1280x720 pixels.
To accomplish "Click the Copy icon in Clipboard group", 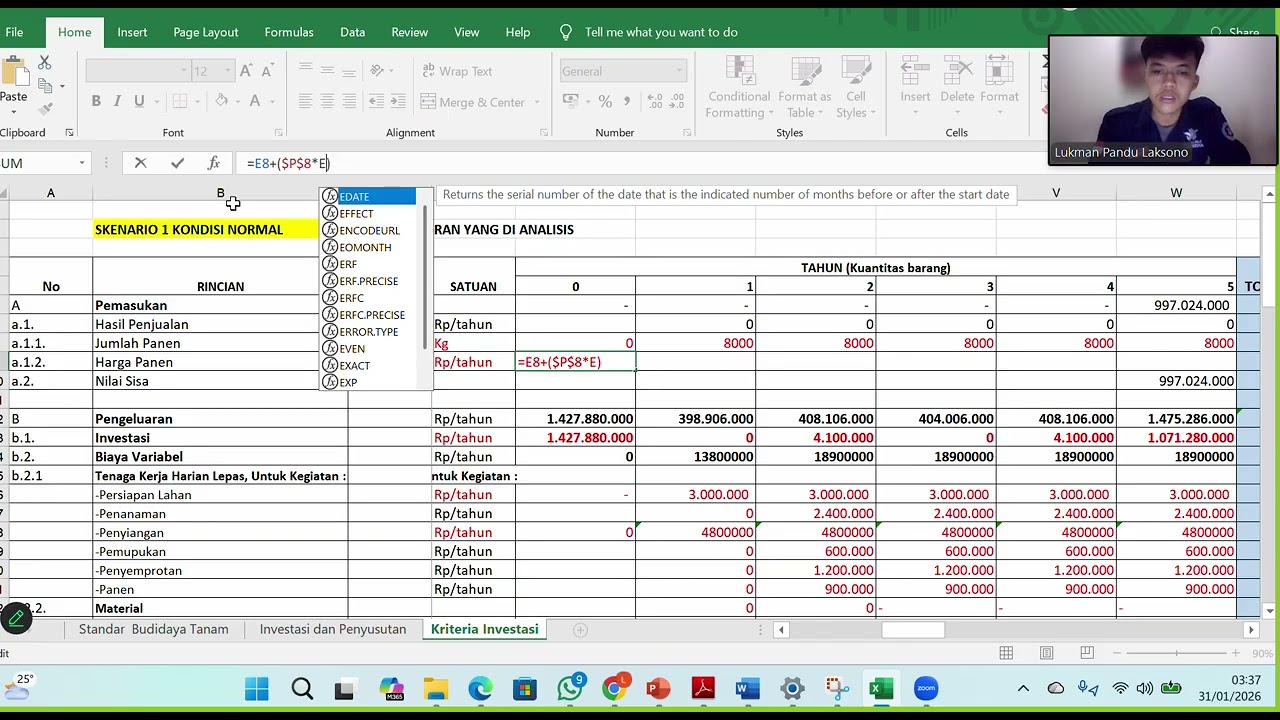I will tap(44, 85).
